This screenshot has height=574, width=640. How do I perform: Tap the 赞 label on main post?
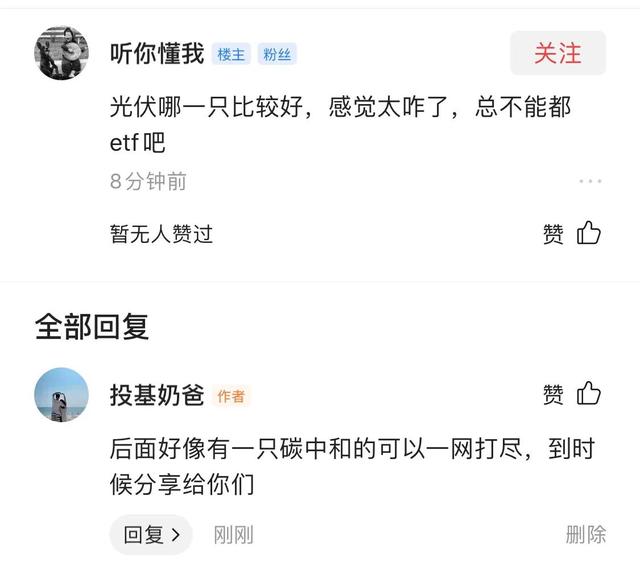(553, 234)
